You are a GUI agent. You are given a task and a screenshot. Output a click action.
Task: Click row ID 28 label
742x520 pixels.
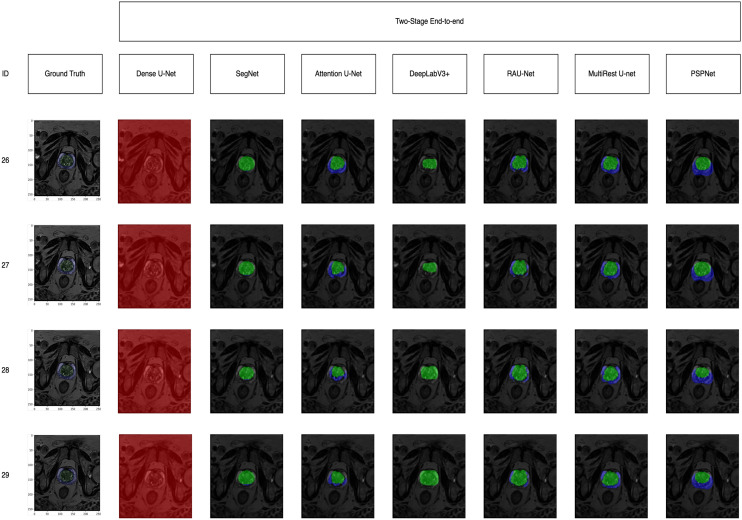[x=5, y=370]
